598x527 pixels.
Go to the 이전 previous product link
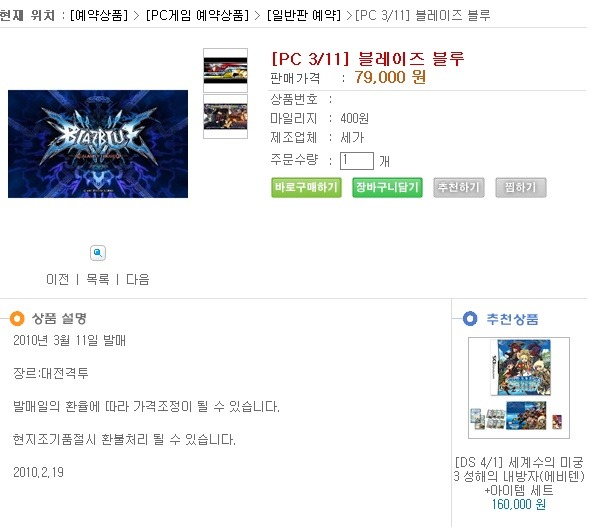[x=58, y=279]
